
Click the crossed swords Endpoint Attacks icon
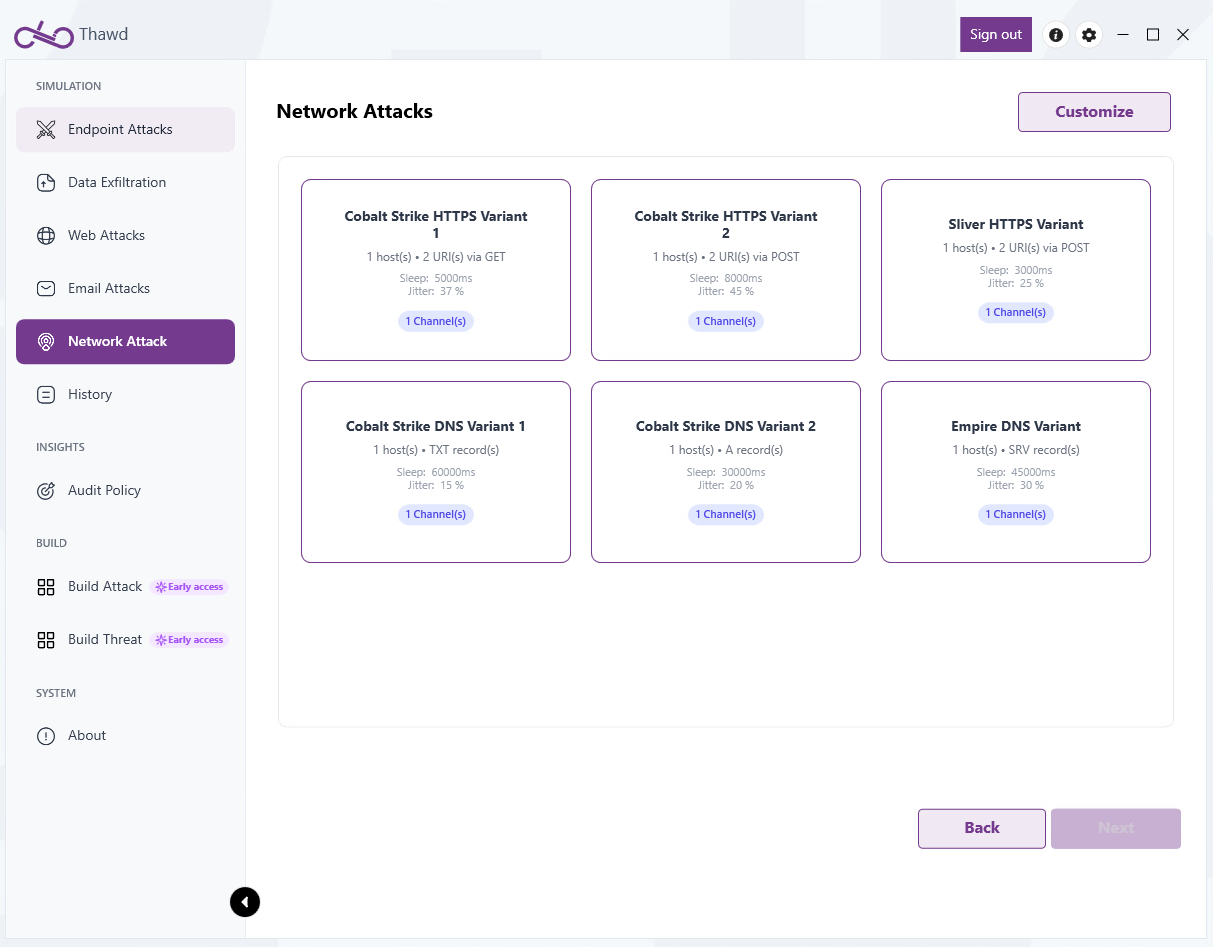[46, 130]
